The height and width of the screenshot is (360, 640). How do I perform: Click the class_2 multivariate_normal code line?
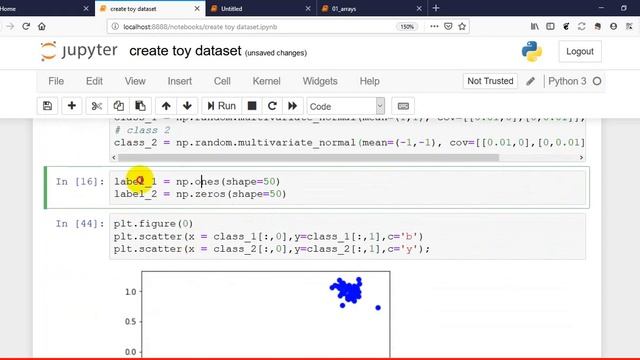[x=349, y=142]
